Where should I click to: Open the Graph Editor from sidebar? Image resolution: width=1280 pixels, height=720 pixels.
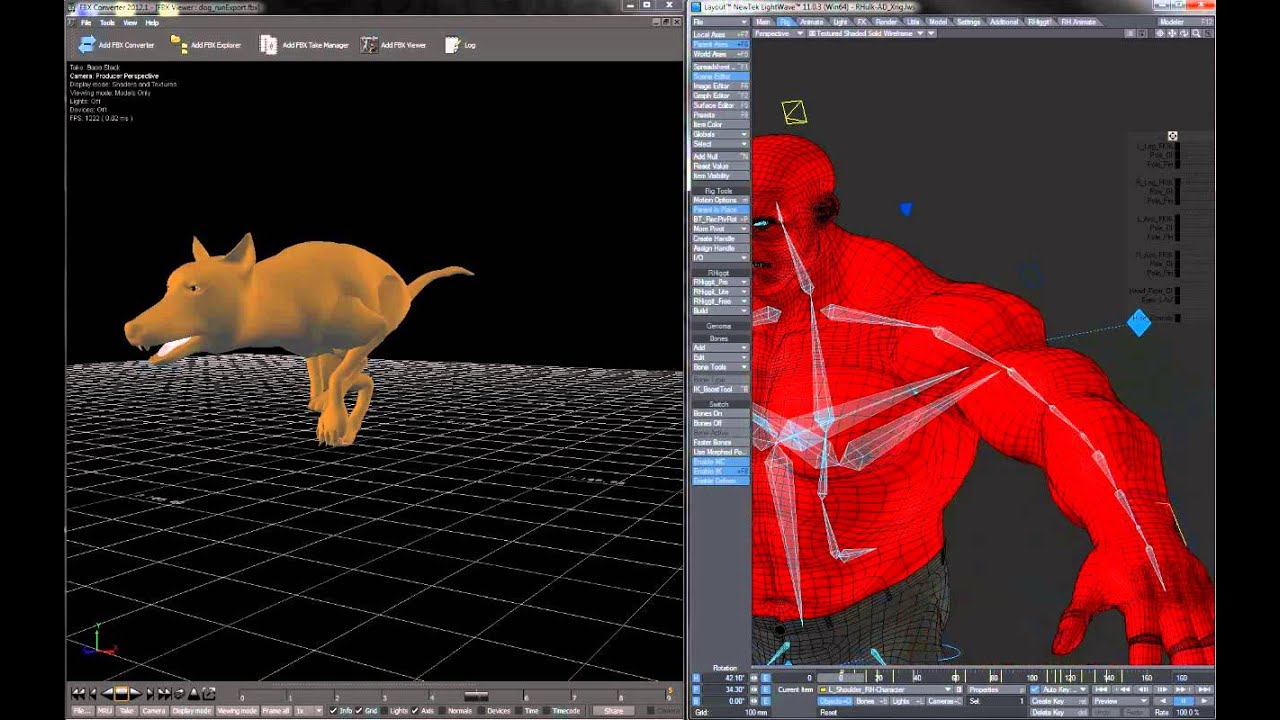[720, 96]
